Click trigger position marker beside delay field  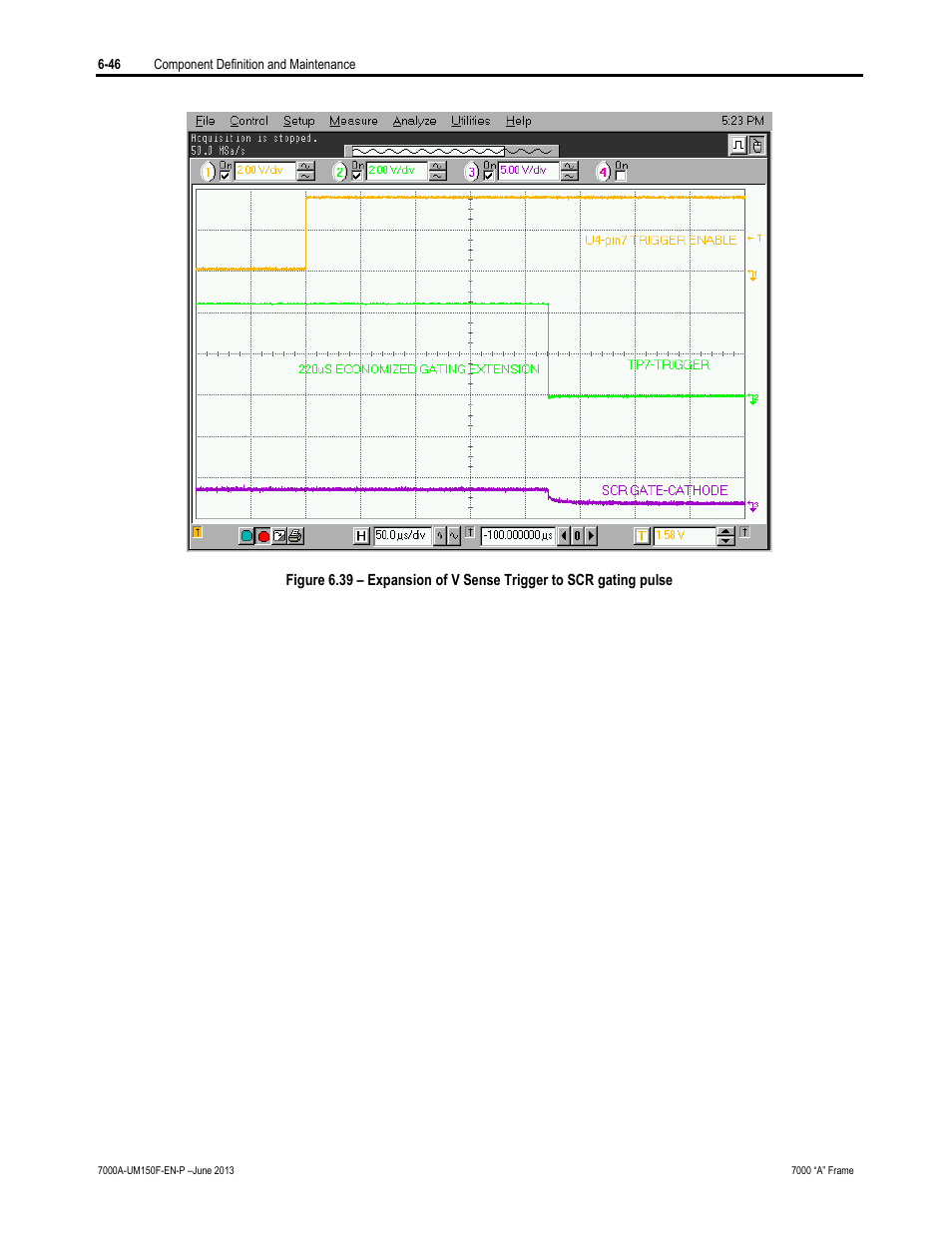click(470, 532)
